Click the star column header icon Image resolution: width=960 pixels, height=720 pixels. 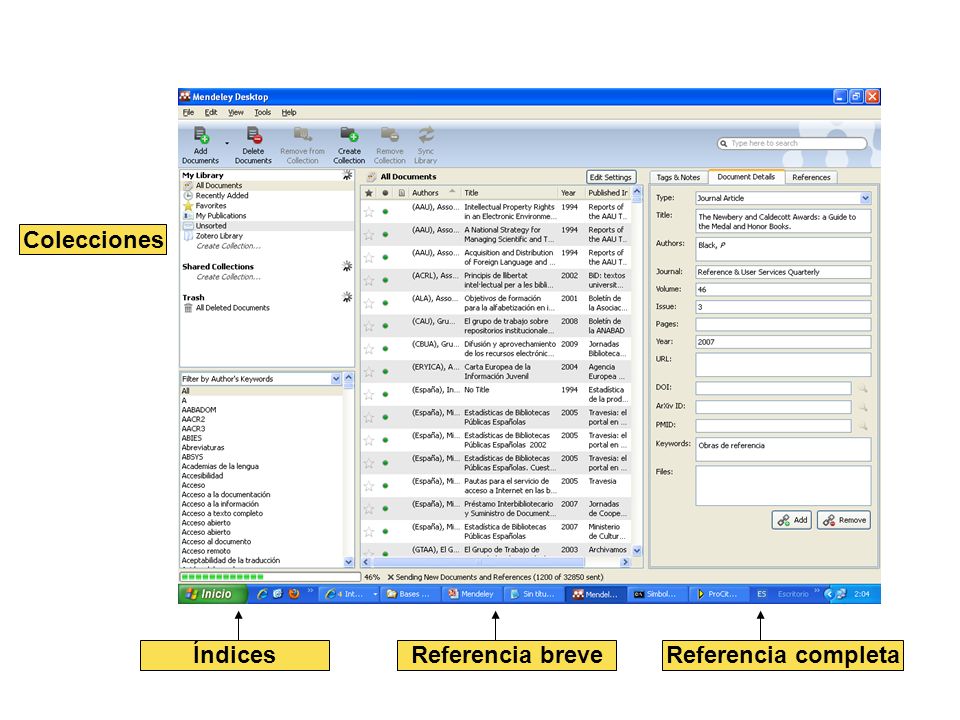coord(369,193)
